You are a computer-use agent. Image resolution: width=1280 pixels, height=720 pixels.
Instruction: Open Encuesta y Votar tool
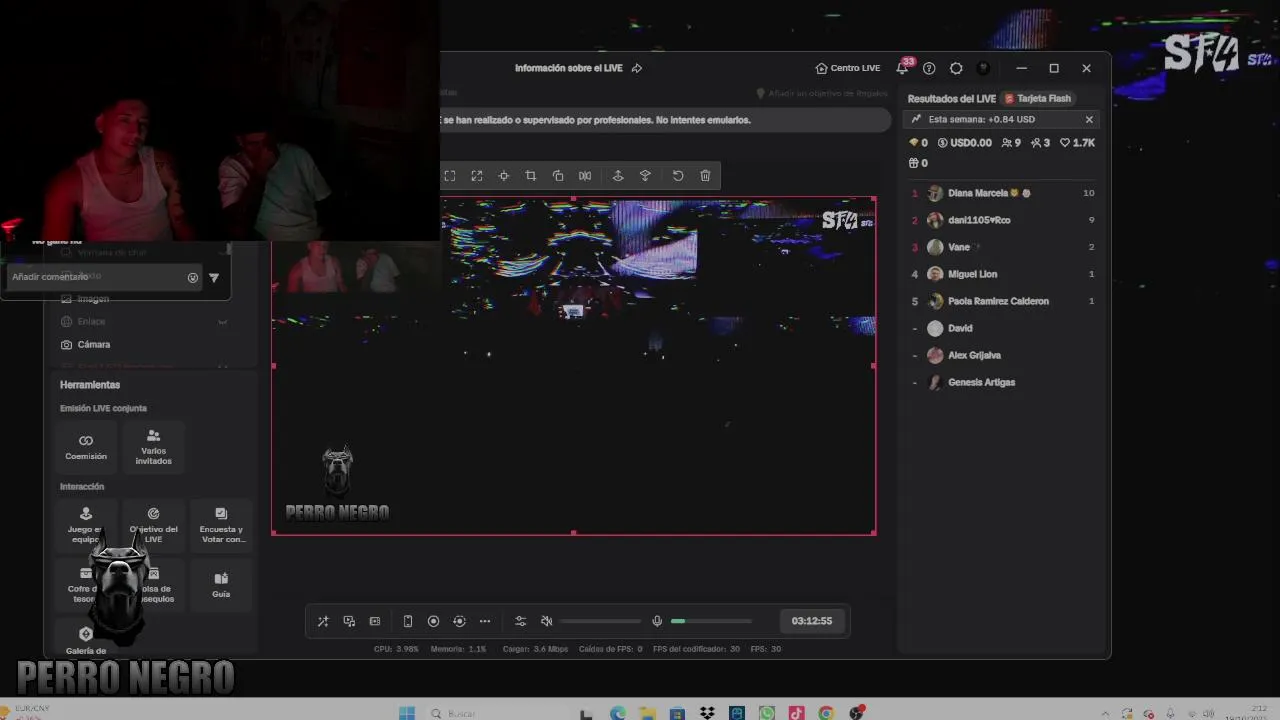point(221,526)
